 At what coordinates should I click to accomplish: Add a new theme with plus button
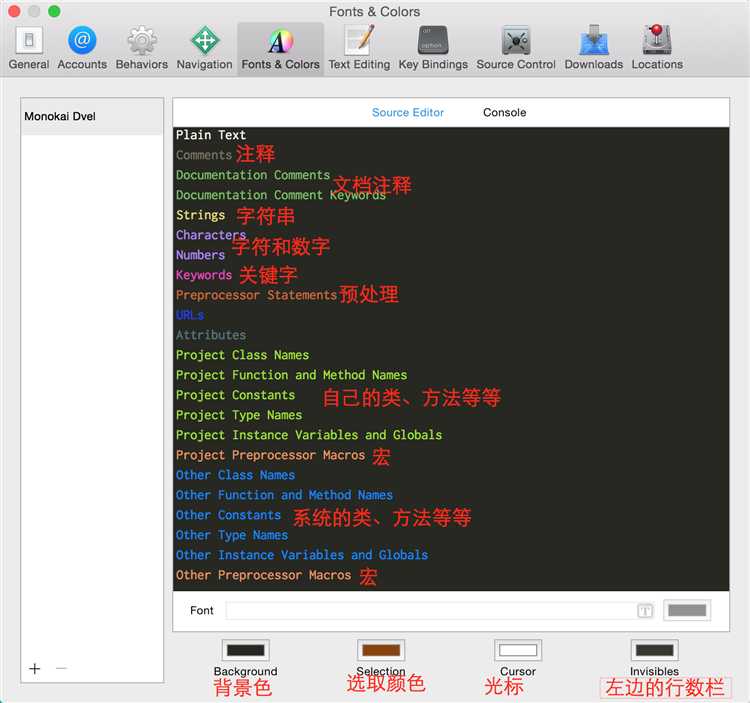[x=34, y=668]
